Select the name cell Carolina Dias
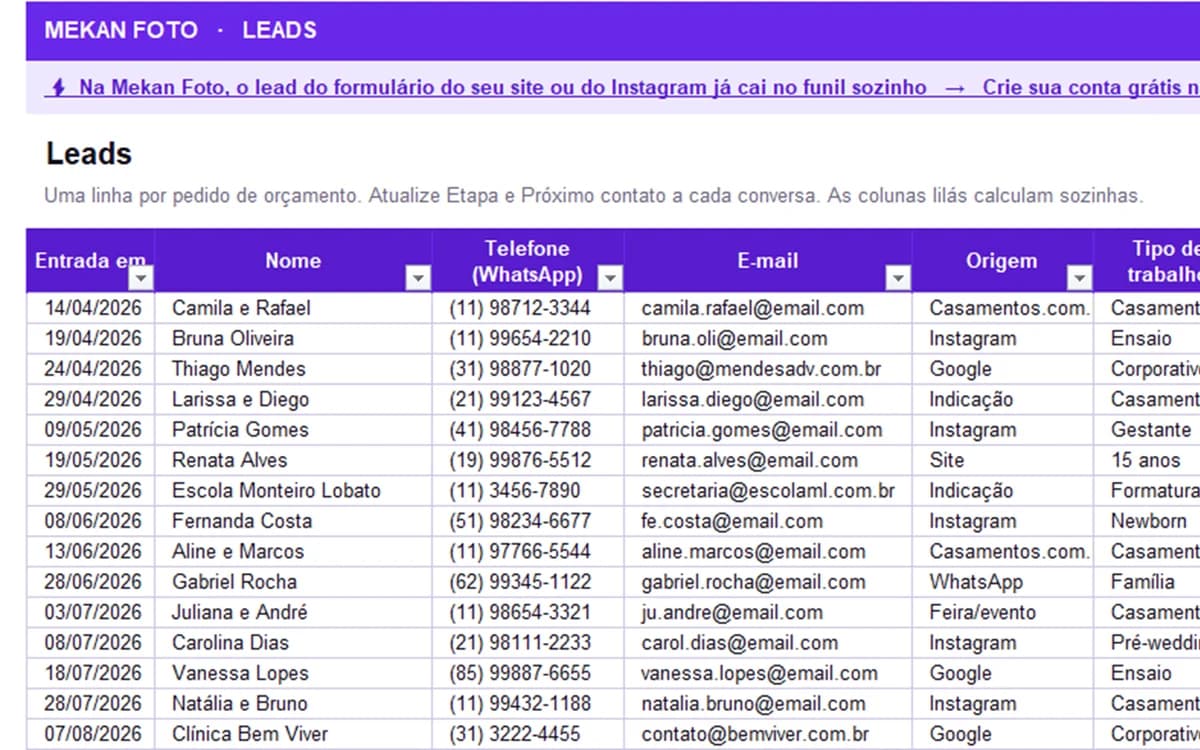Image resolution: width=1200 pixels, height=750 pixels. (x=293, y=643)
